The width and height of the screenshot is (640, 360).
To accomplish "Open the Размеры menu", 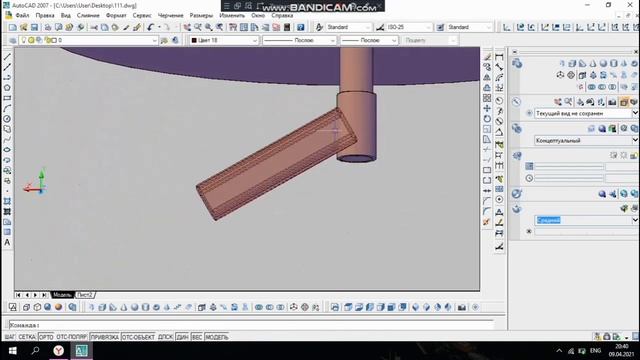I will click(x=201, y=16).
